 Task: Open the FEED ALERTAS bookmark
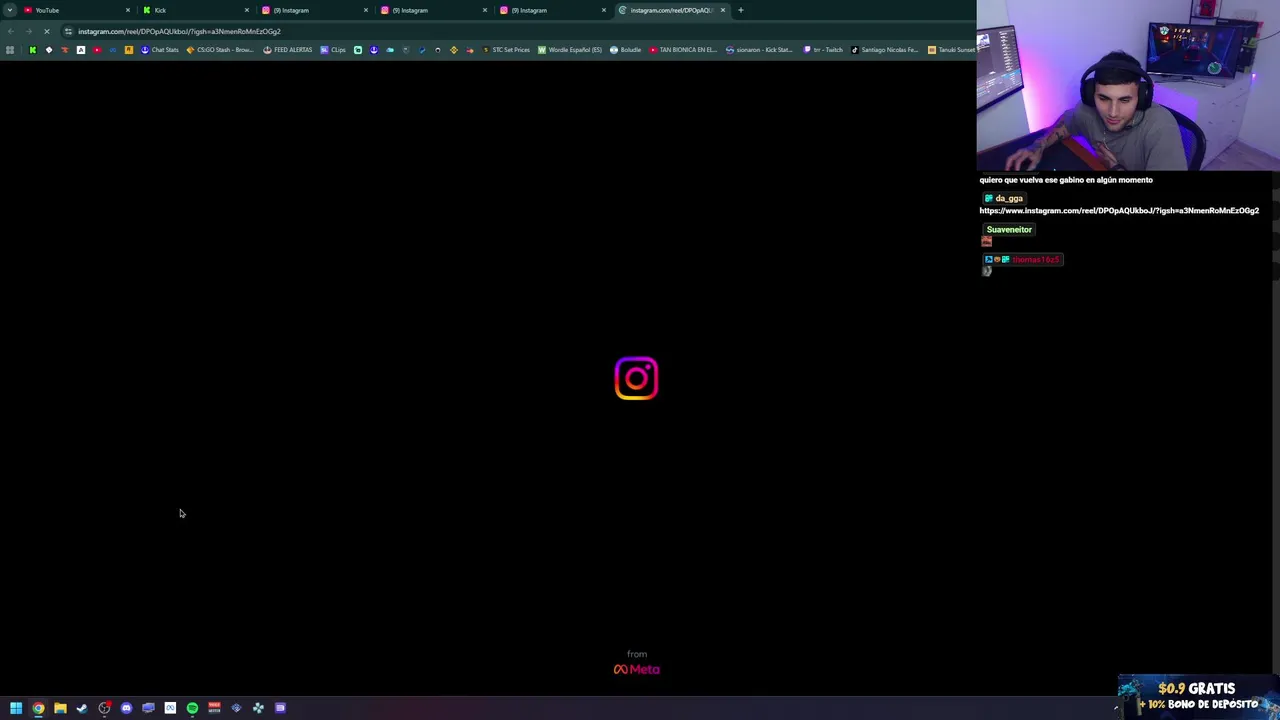coord(288,50)
